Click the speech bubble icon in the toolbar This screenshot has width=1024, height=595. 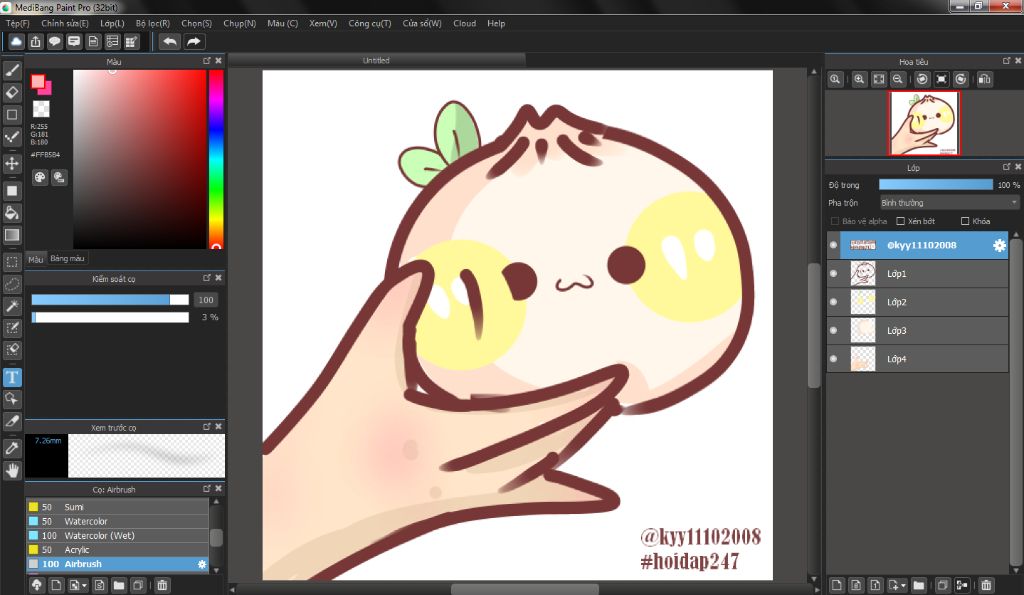[55, 42]
